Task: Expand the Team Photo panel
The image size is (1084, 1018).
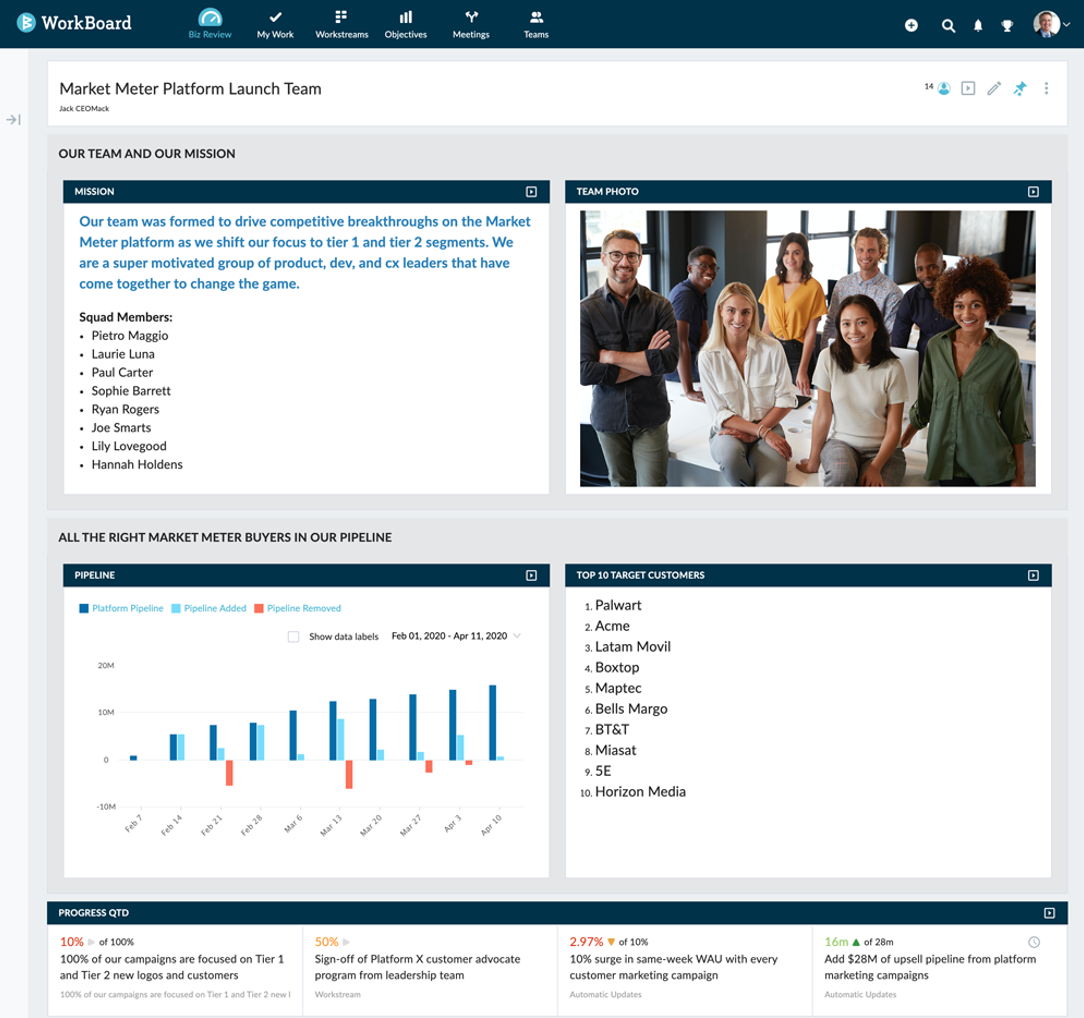Action: coord(1033,191)
